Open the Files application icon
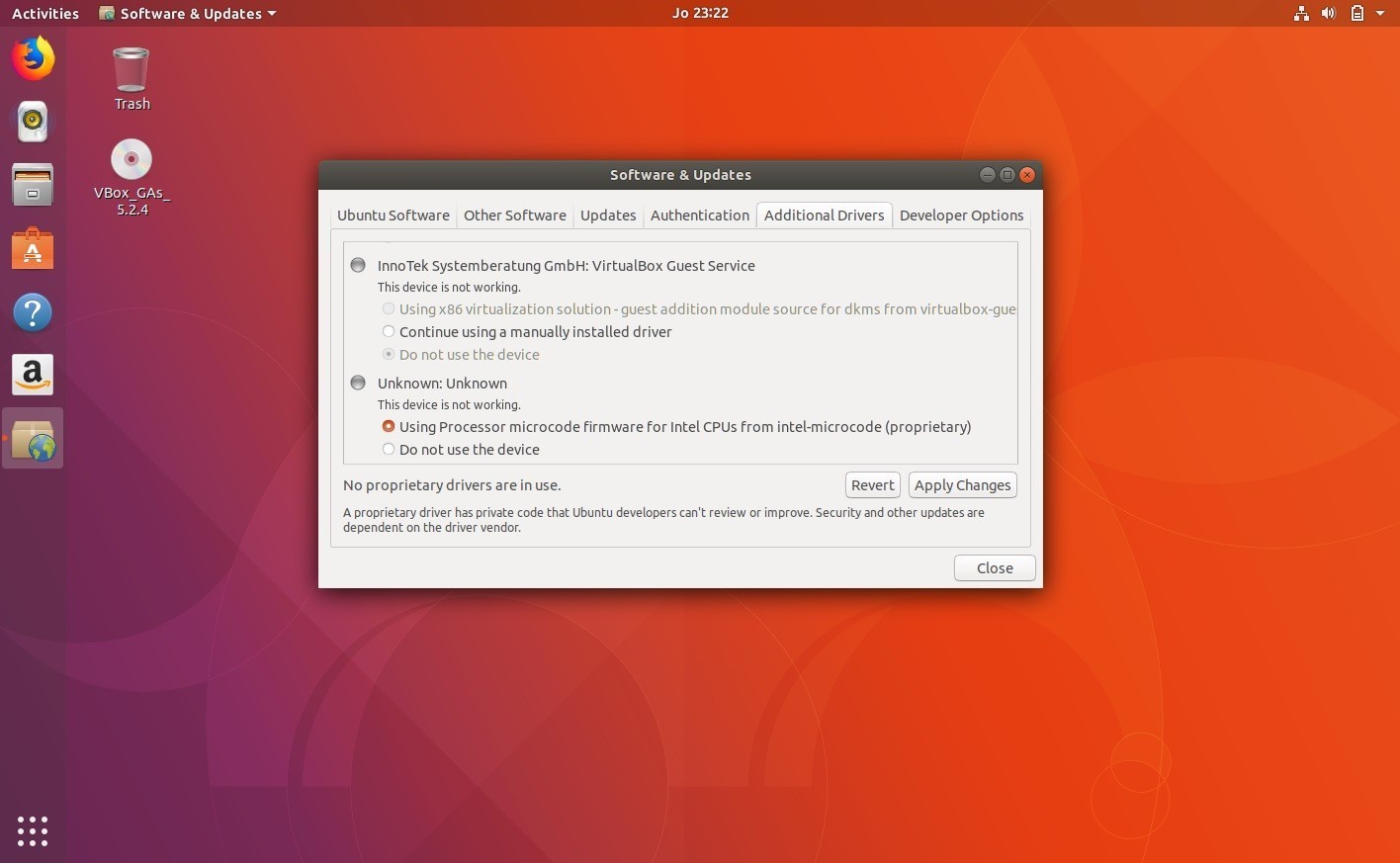This screenshot has width=1400, height=863. tap(33, 184)
